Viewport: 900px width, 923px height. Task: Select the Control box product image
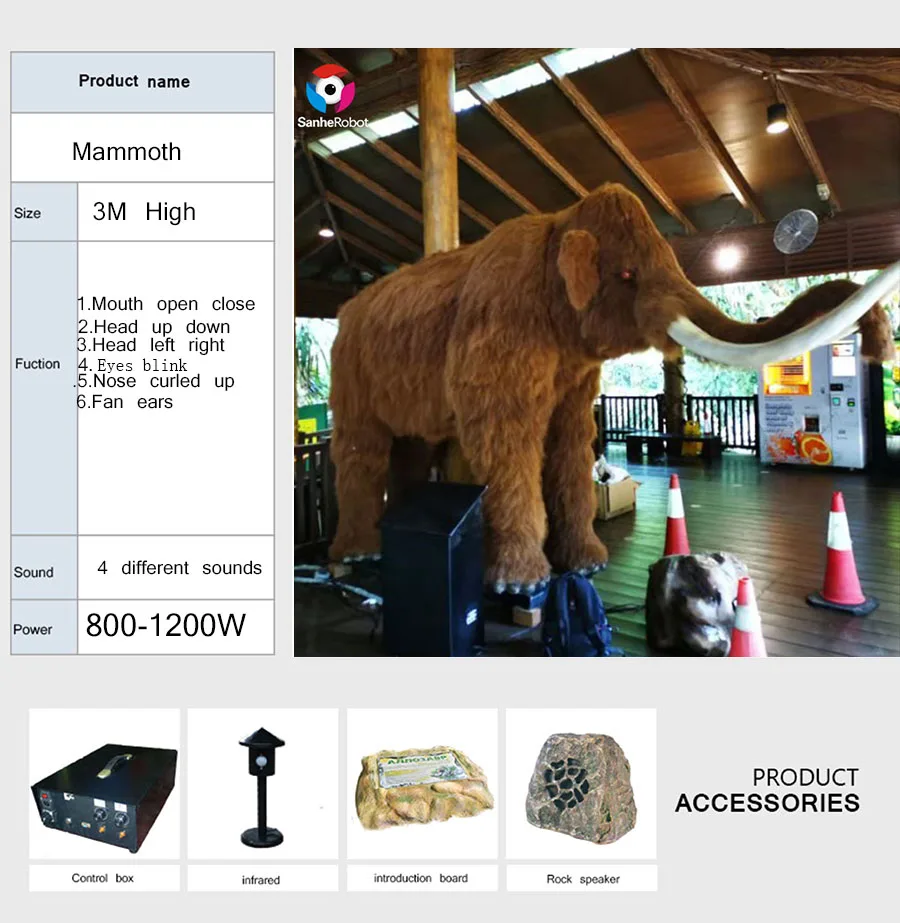tap(104, 783)
